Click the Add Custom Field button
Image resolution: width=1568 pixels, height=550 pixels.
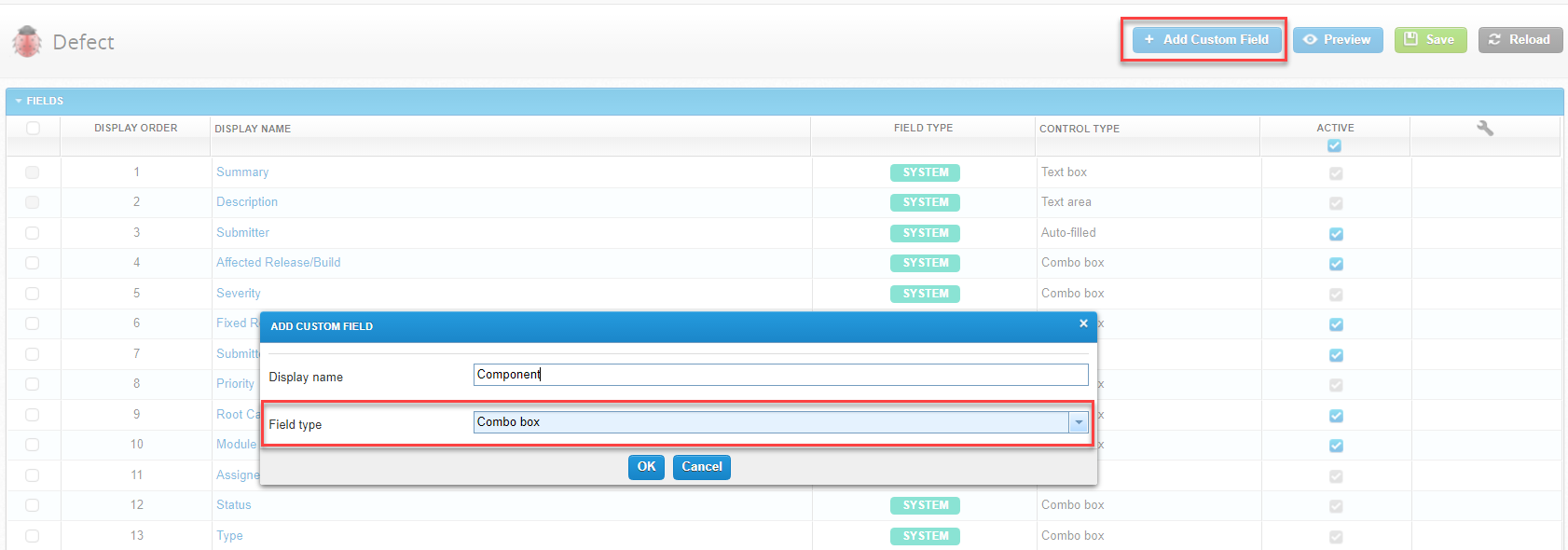(1206, 40)
